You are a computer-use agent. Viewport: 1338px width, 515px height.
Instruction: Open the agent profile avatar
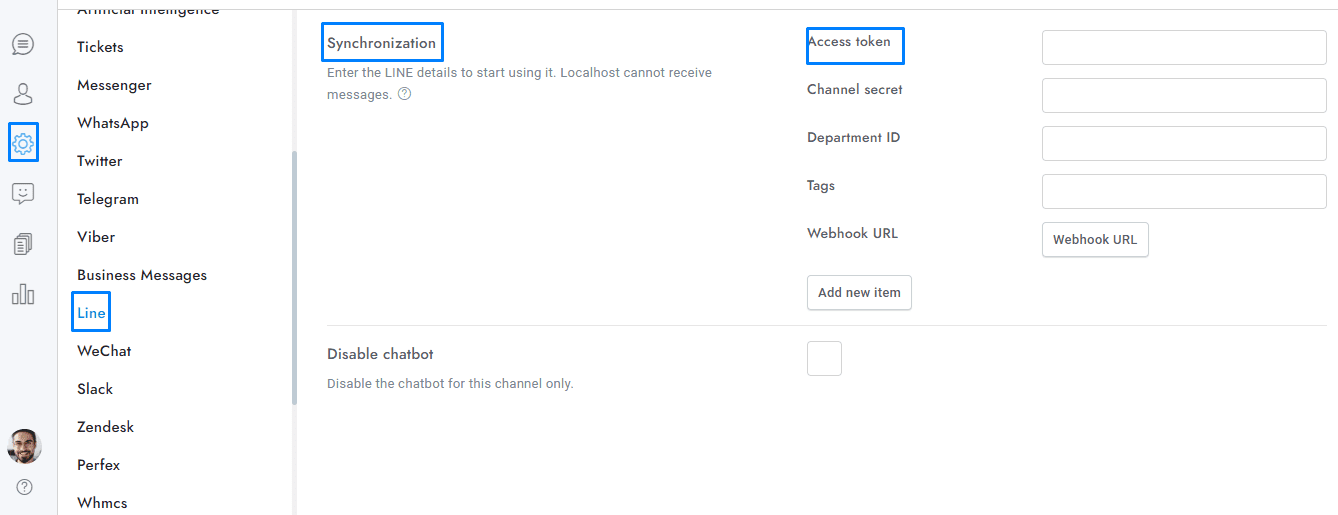point(24,447)
